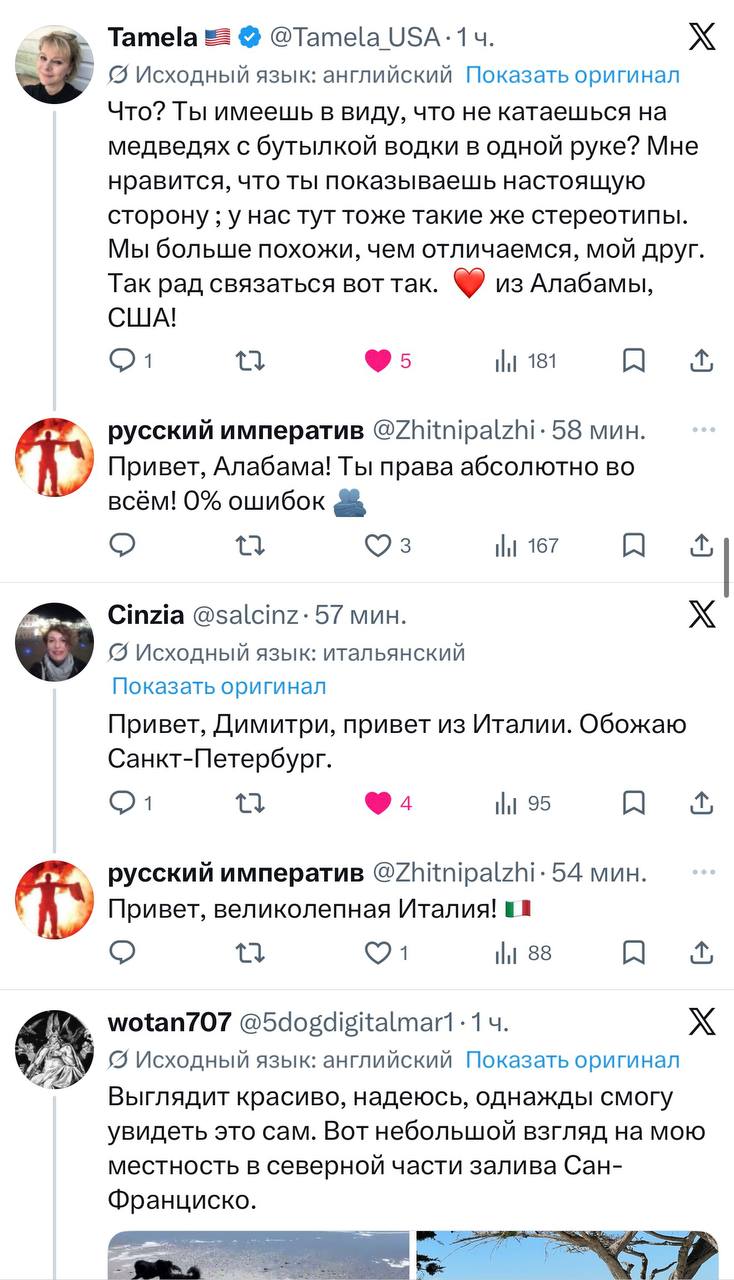Retweet Tamela's post
The height and width of the screenshot is (1280, 734).
[249, 361]
